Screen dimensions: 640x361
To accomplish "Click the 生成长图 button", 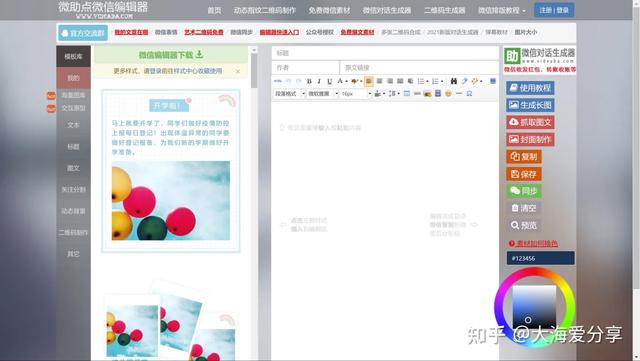I will click(530, 105).
